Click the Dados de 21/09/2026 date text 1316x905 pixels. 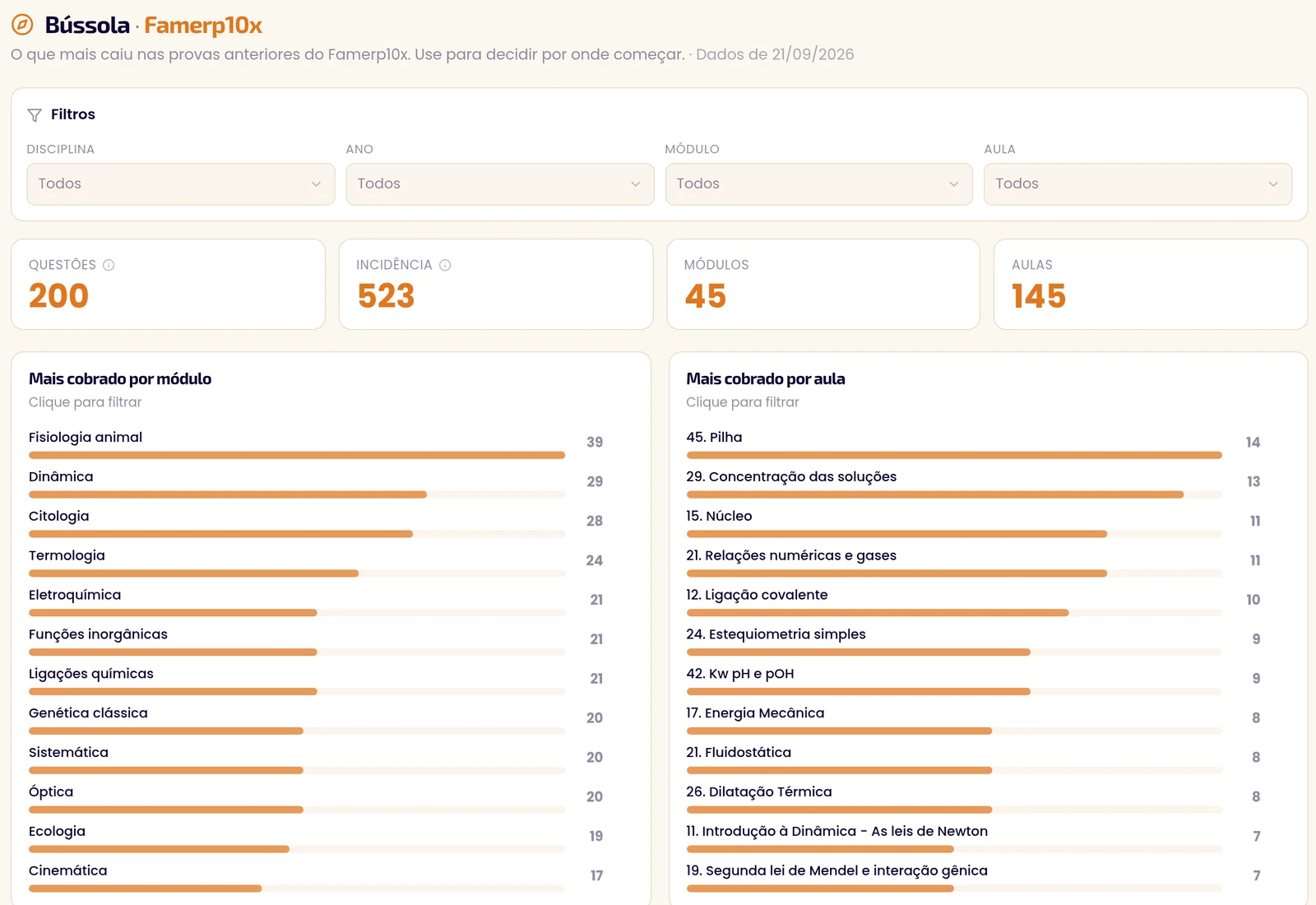click(x=775, y=54)
